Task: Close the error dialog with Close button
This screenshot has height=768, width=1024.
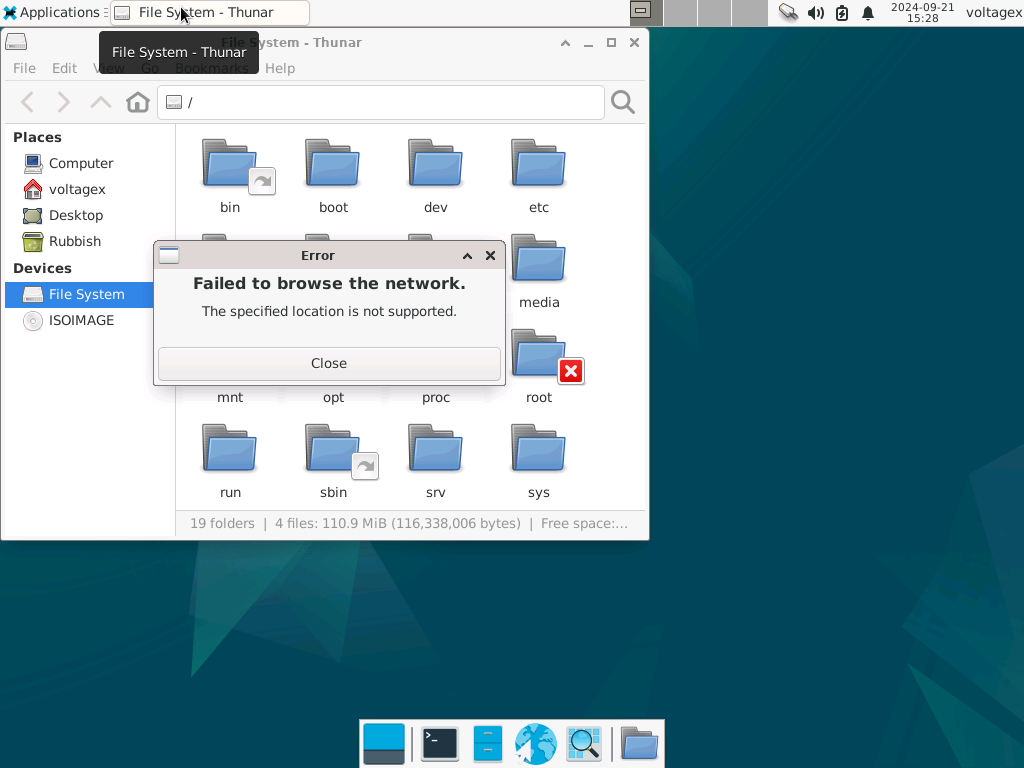Action: [x=329, y=363]
